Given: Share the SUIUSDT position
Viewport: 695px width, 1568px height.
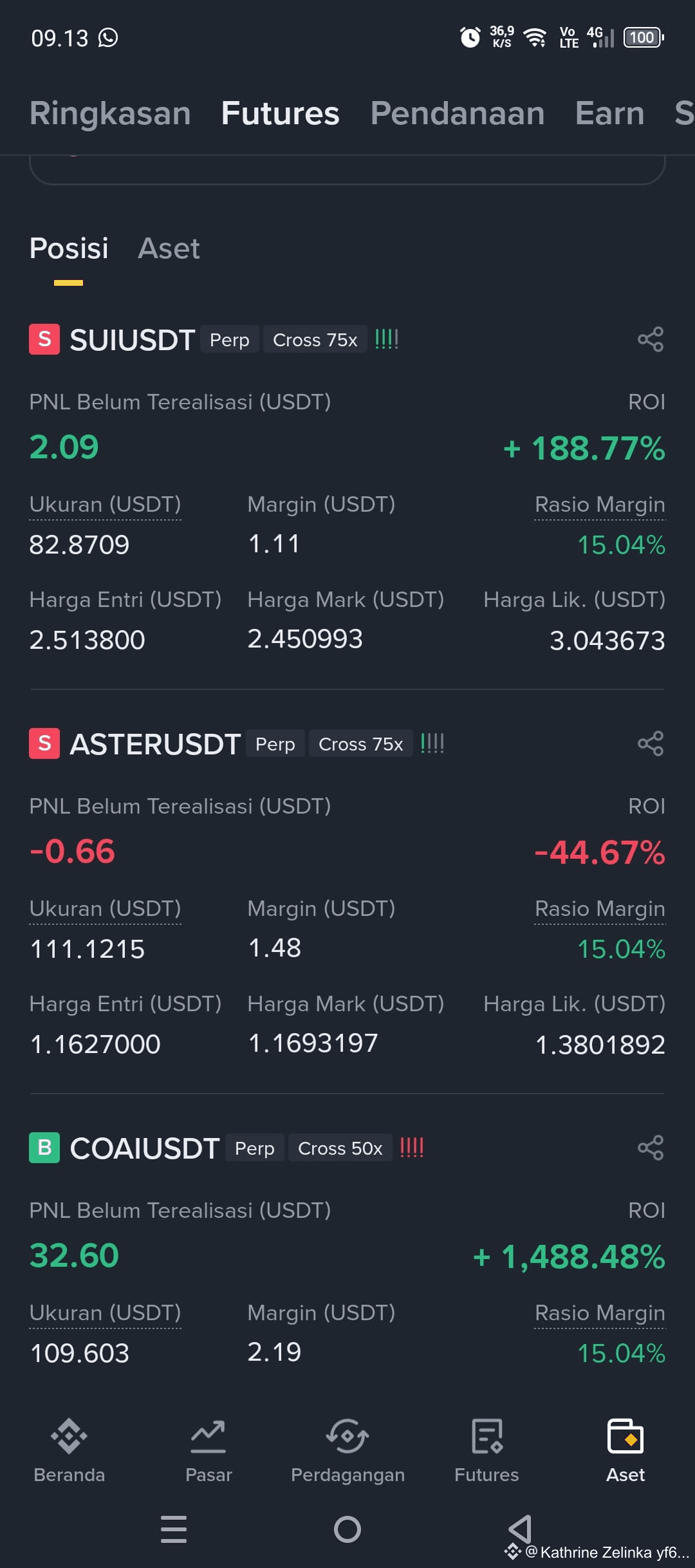Looking at the screenshot, I should (x=651, y=339).
